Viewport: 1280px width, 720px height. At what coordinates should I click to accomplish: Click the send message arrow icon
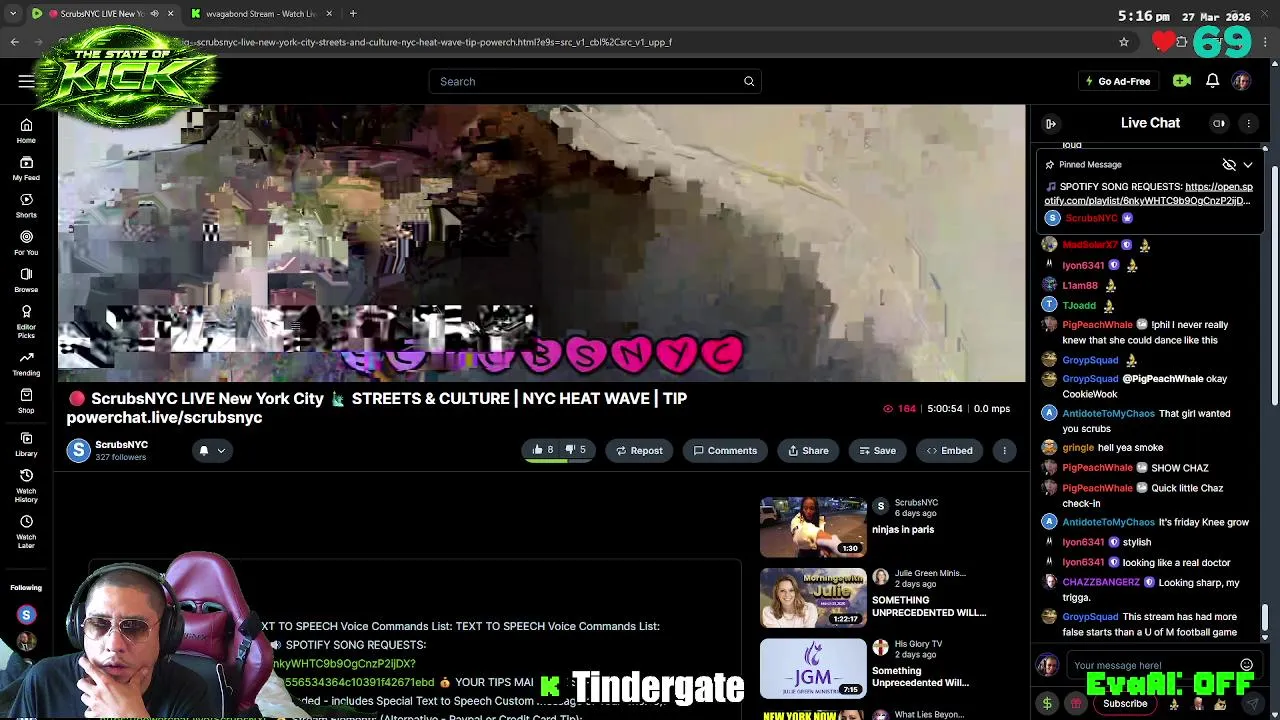(x=1252, y=704)
